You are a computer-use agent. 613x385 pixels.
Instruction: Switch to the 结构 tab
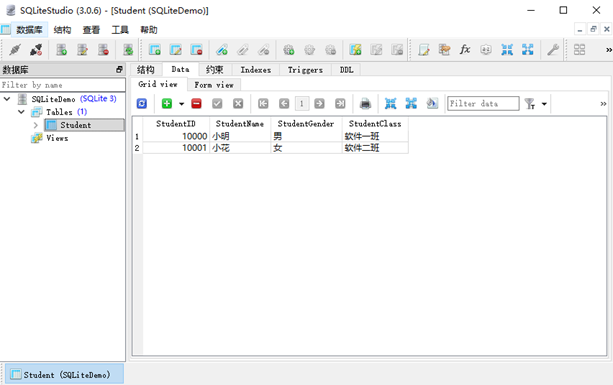coord(146,70)
